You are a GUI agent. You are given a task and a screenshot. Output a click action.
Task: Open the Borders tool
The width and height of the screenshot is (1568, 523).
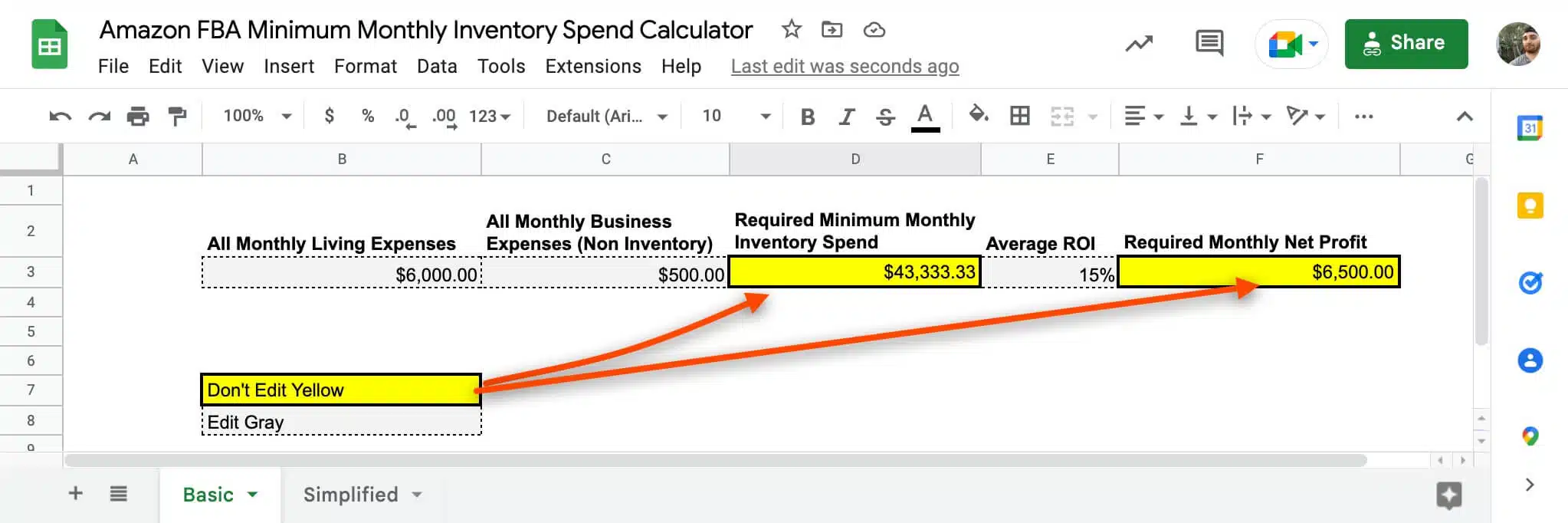[x=1019, y=116]
